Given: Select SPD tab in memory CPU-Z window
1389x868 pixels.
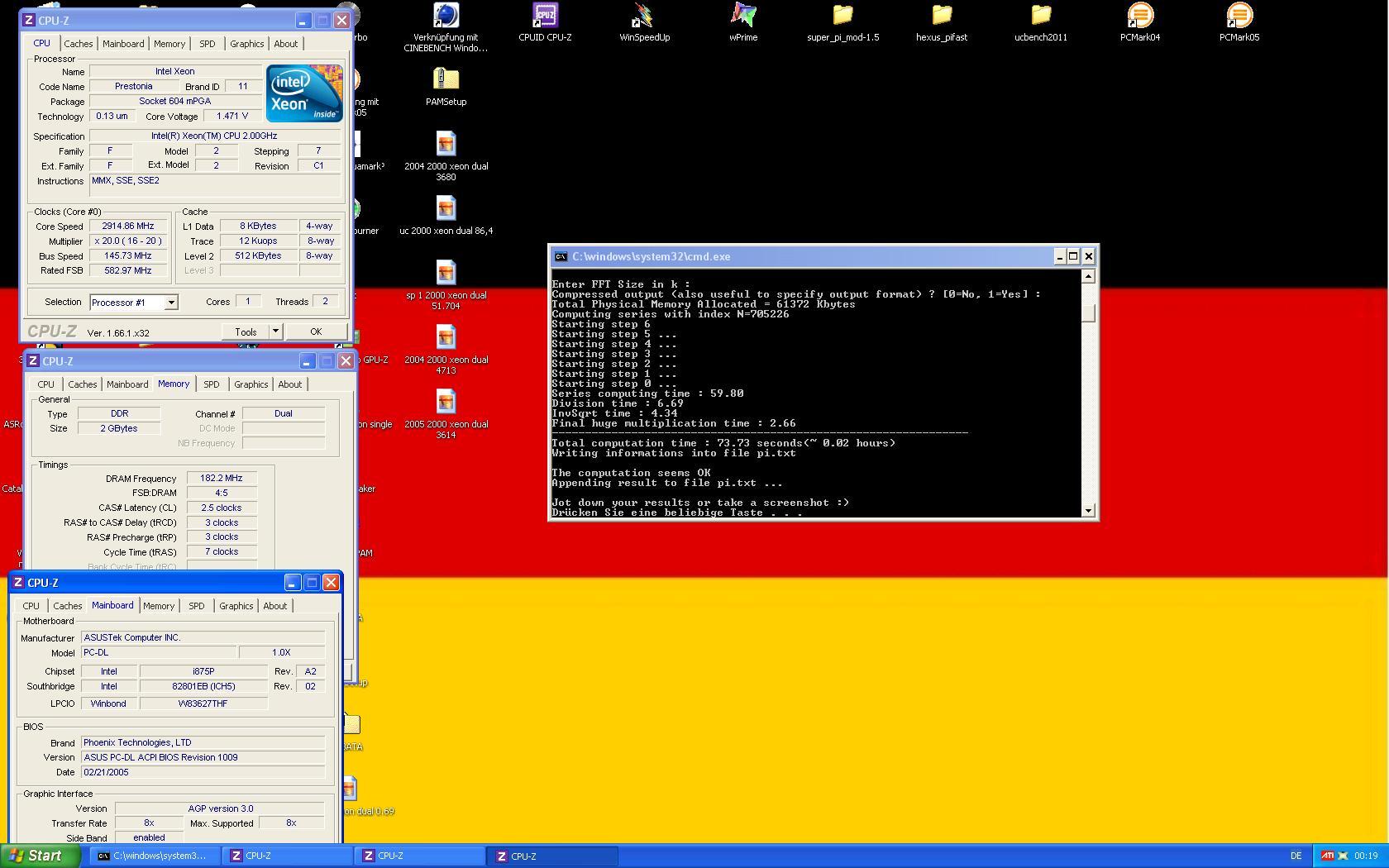Looking at the screenshot, I should point(212,384).
